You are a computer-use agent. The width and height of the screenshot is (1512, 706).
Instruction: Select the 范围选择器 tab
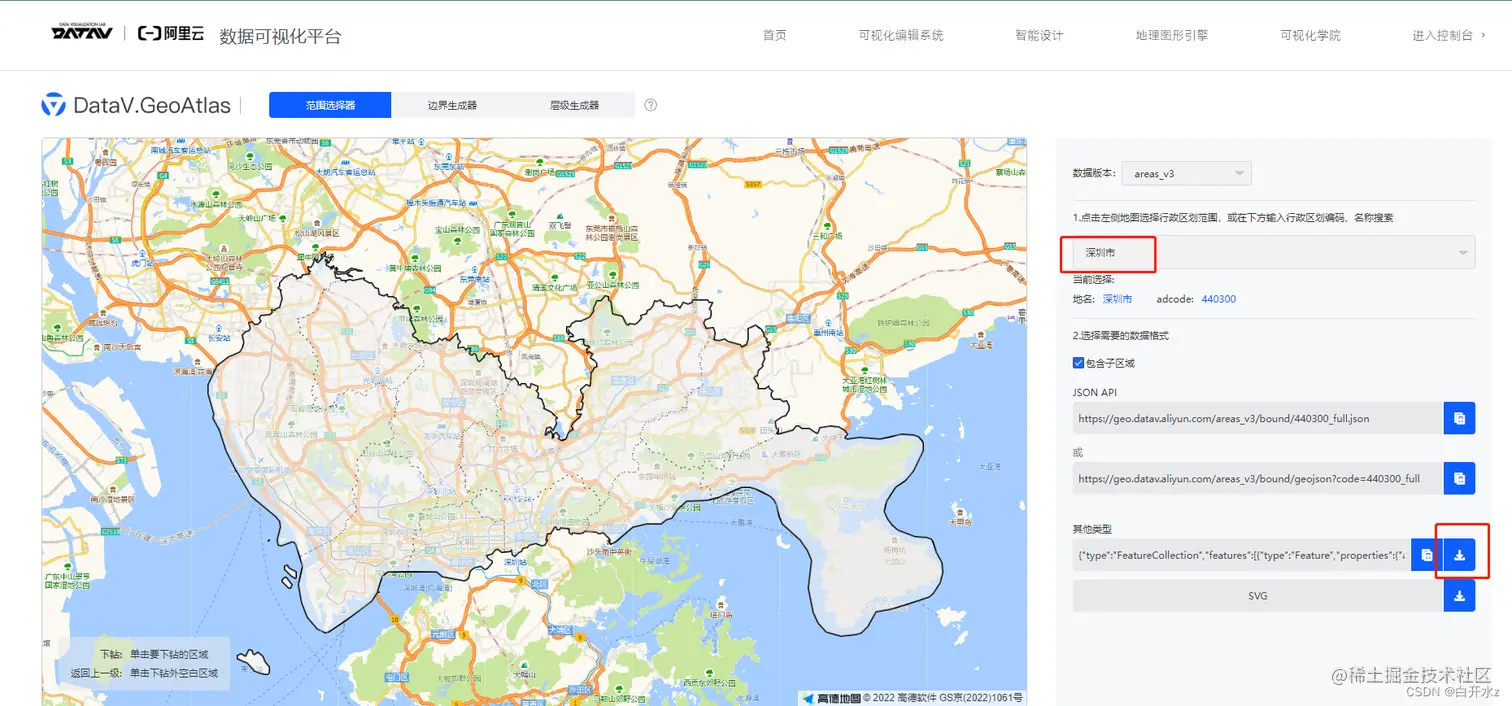pyautogui.click(x=330, y=105)
